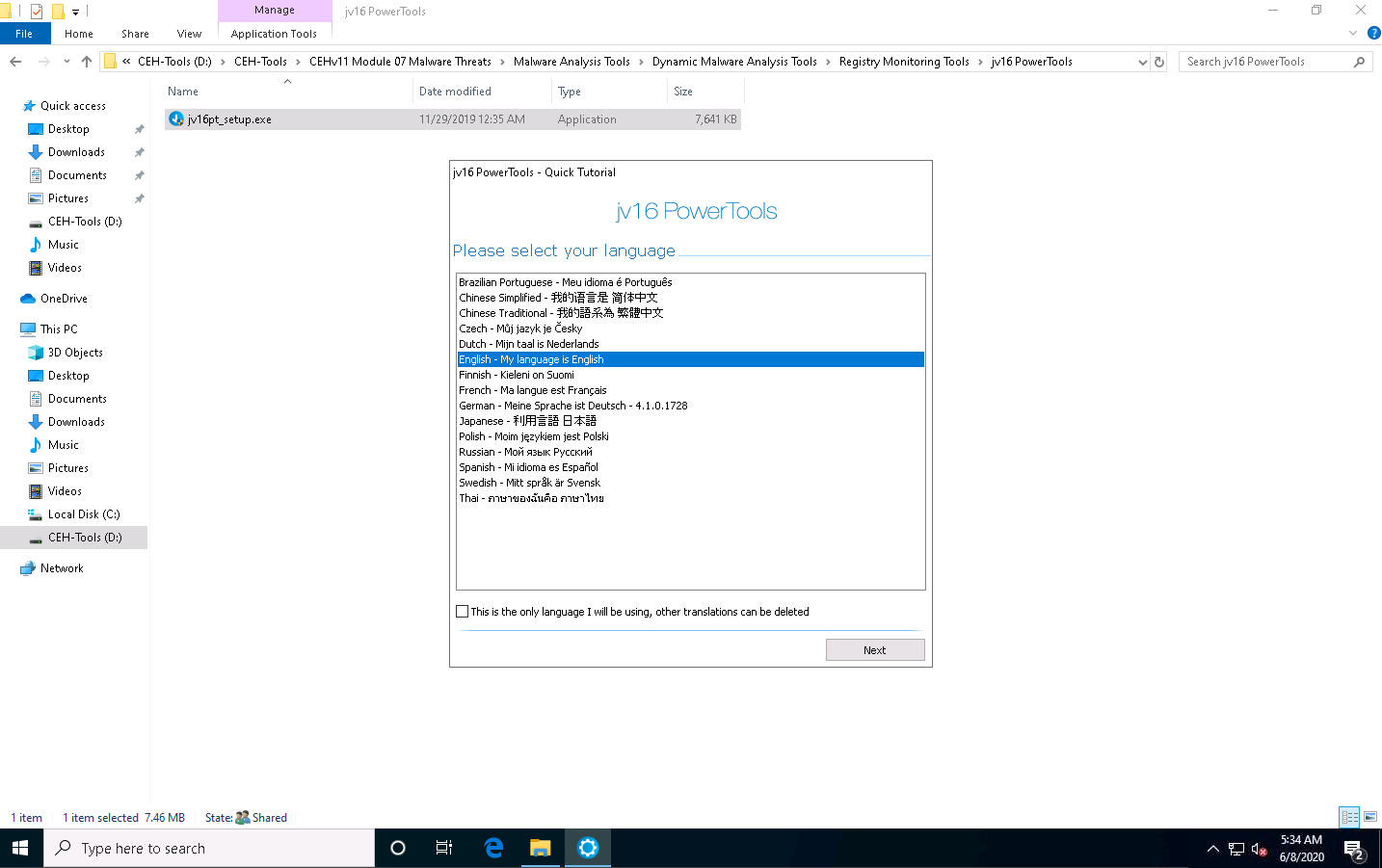The image size is (1382, 868).
Task: Click the Documents icon under Quick access
Action: pos(36,175)
